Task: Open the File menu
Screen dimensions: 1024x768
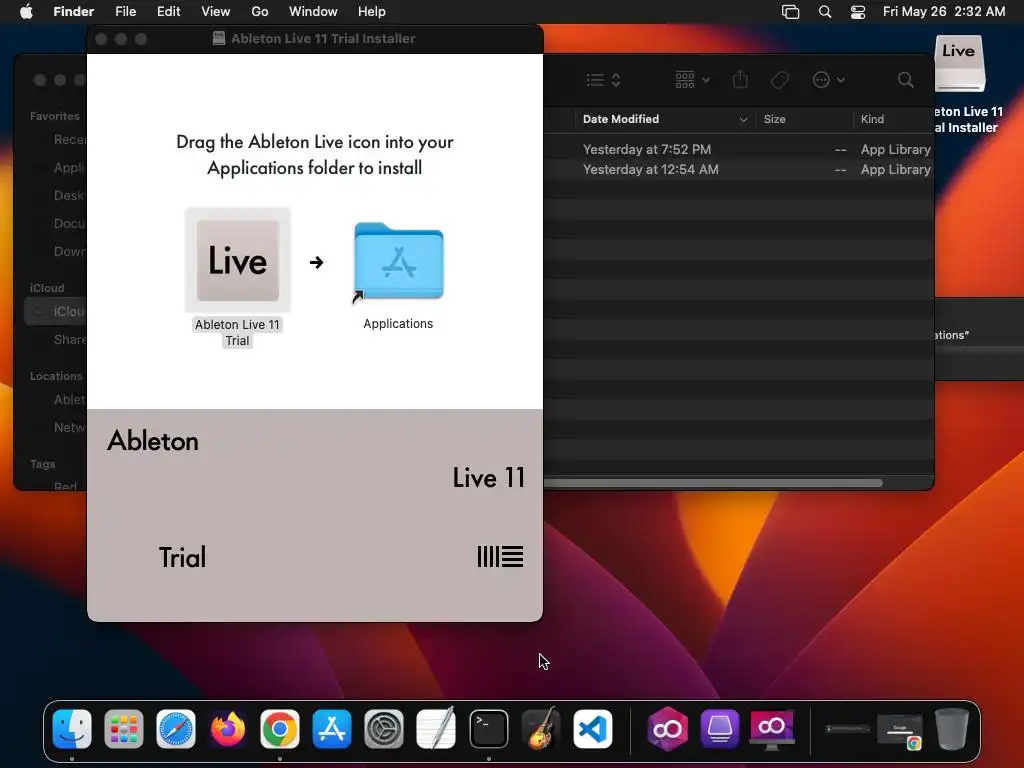Action: click(125, 12)
